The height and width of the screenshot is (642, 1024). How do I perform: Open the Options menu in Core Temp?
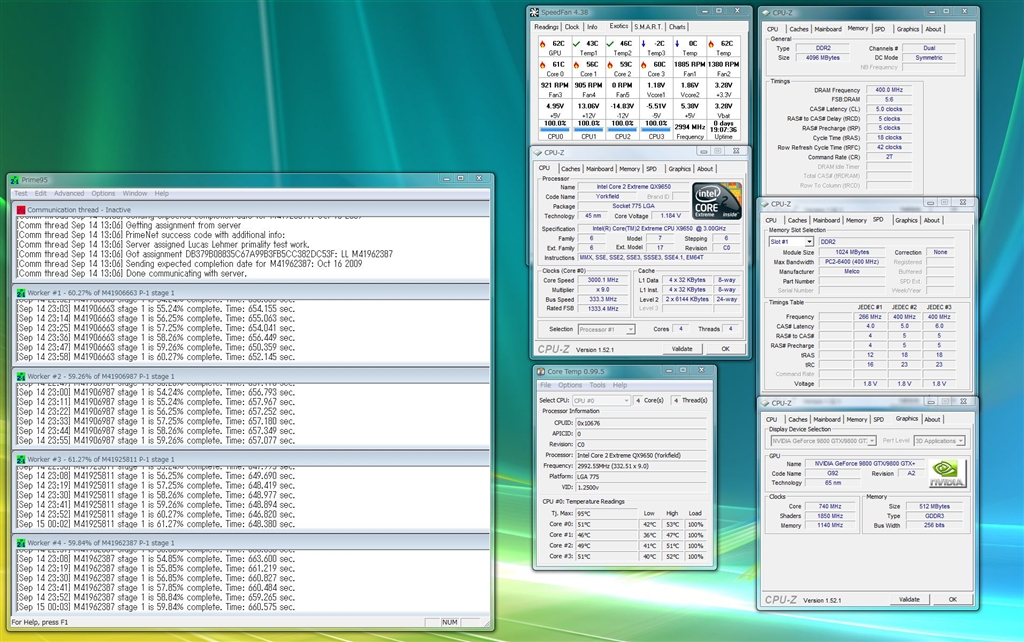(x=570, y=385)
